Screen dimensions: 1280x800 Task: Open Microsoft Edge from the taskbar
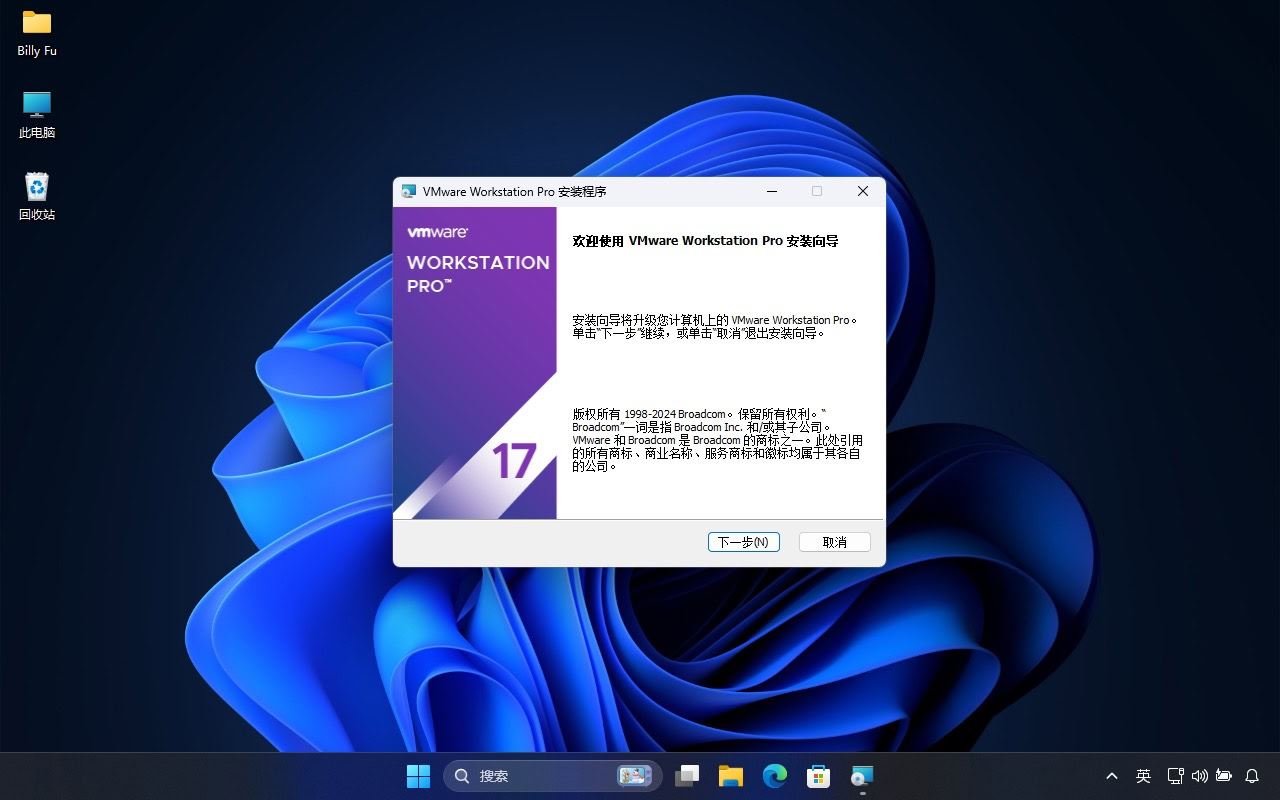click(775, 776)
